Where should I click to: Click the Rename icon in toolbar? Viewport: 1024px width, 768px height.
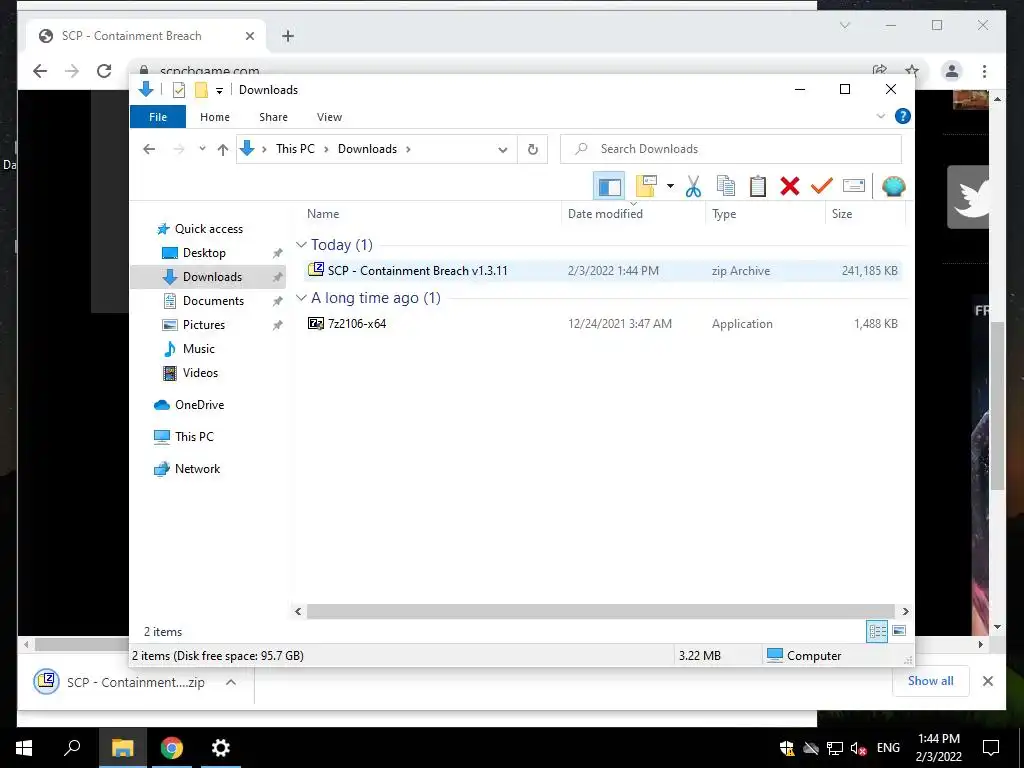pos(854,187)
